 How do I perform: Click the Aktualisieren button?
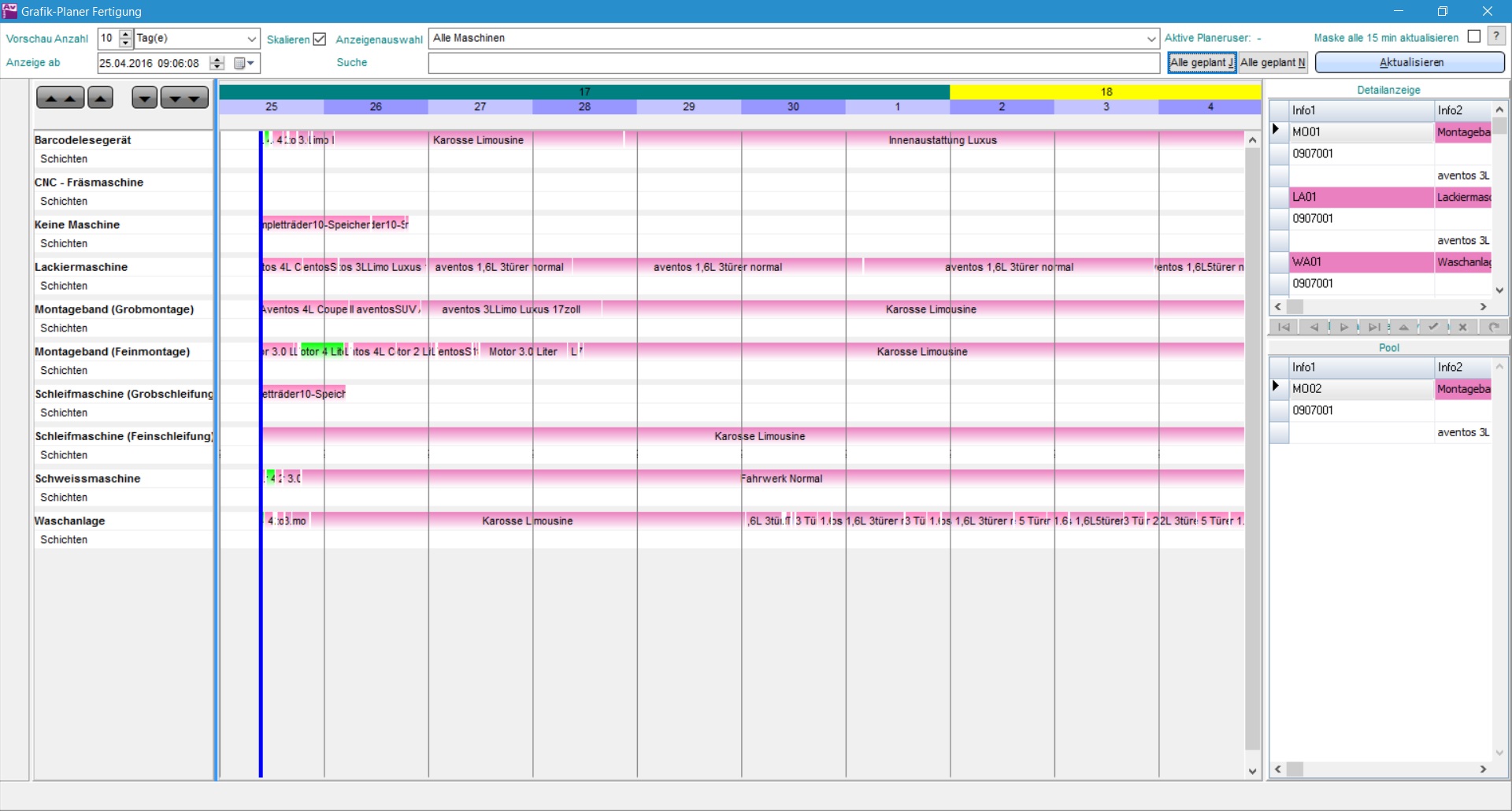(x=1410, y=62)
